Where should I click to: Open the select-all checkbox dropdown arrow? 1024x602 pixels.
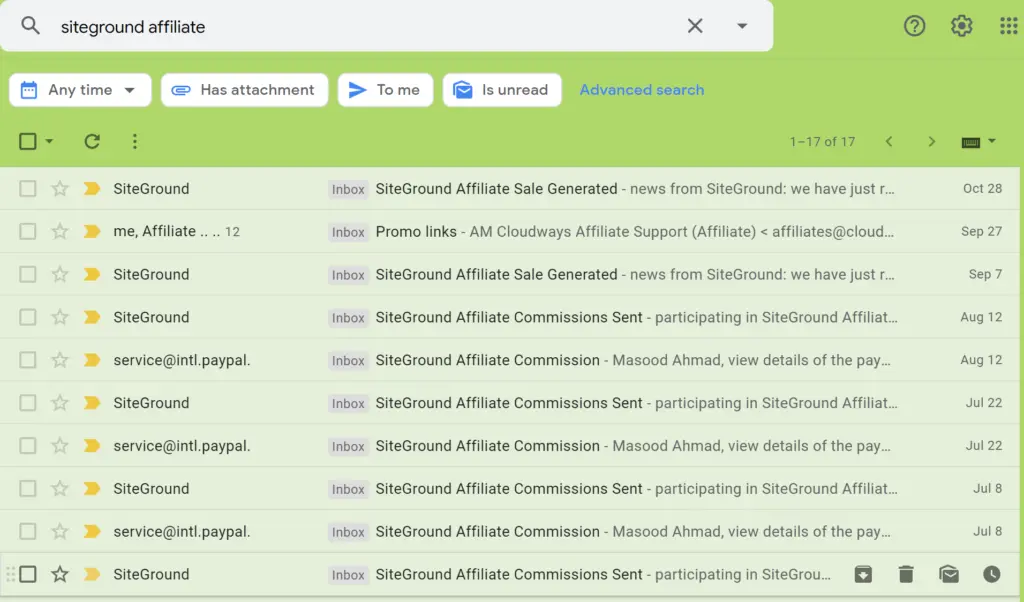[x=50, y=142]
